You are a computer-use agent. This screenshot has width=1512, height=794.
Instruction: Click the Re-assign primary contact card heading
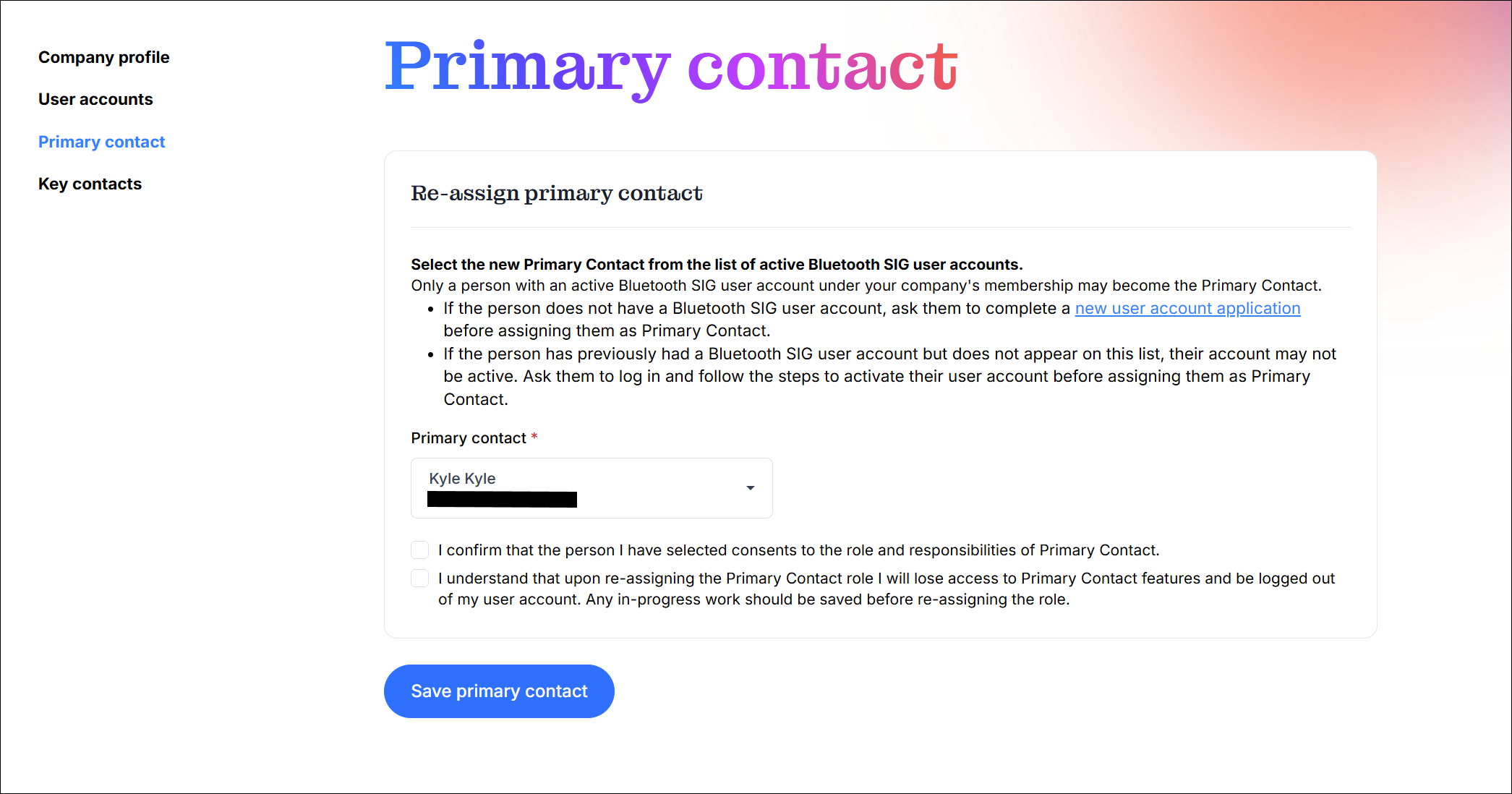point(557,193)
